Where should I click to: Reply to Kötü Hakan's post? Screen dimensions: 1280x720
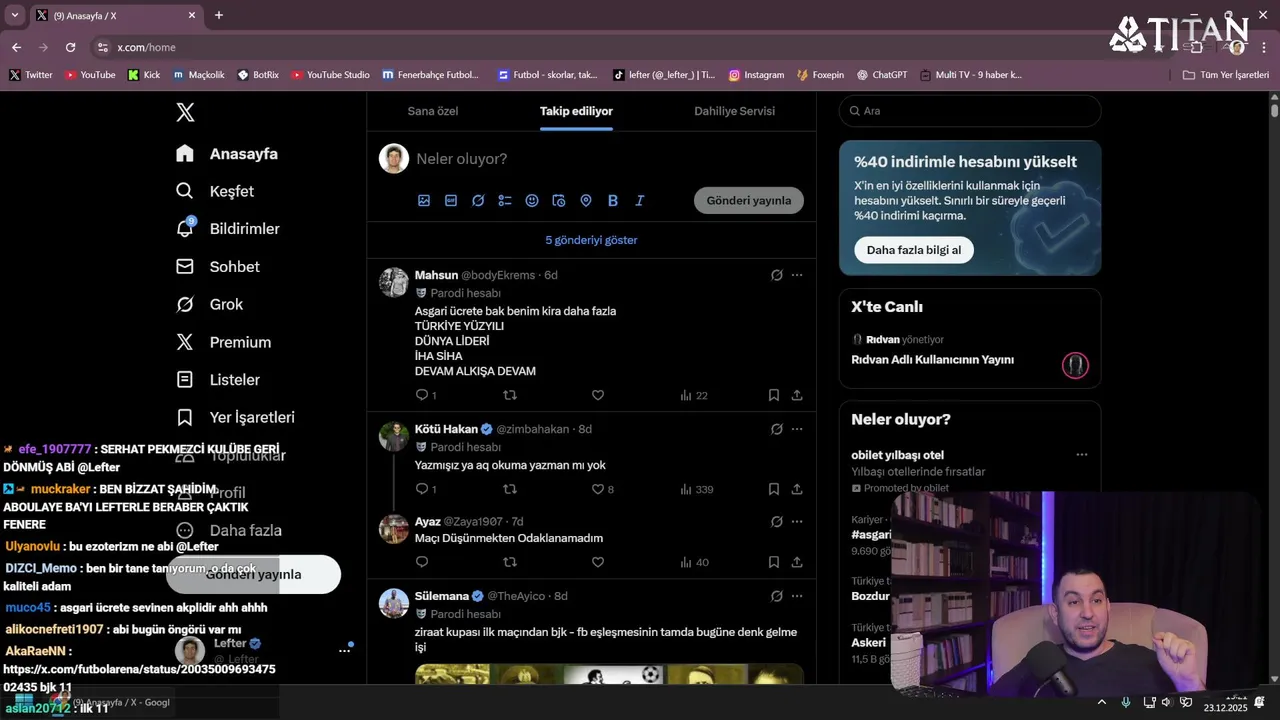pyautogui.click(x=422, y=489)
